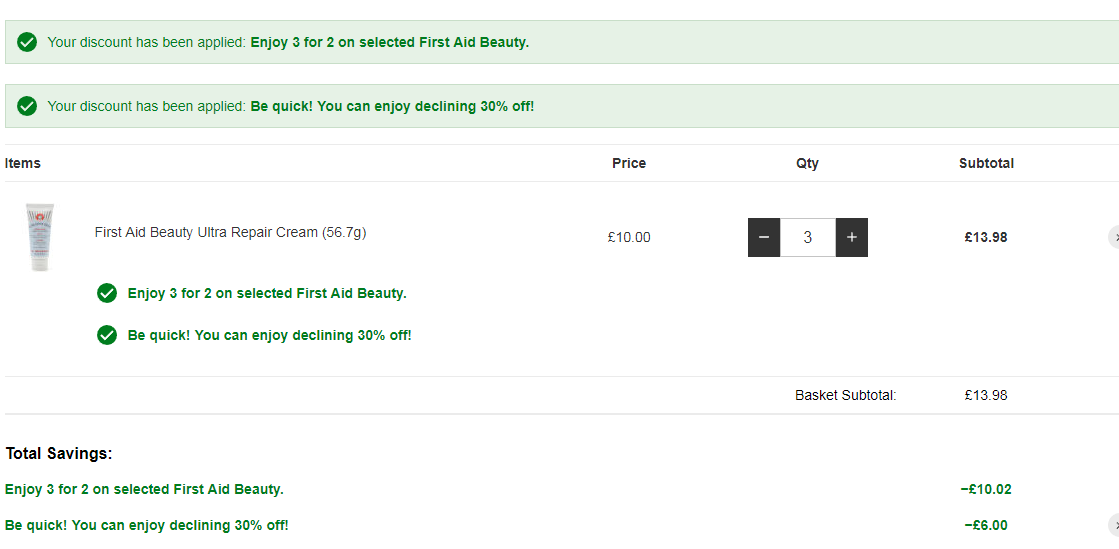Click the checkmark icon in 30% off banner
Image resolution: width=1119 pixels, height=549 pixels.
coord(27,106)
